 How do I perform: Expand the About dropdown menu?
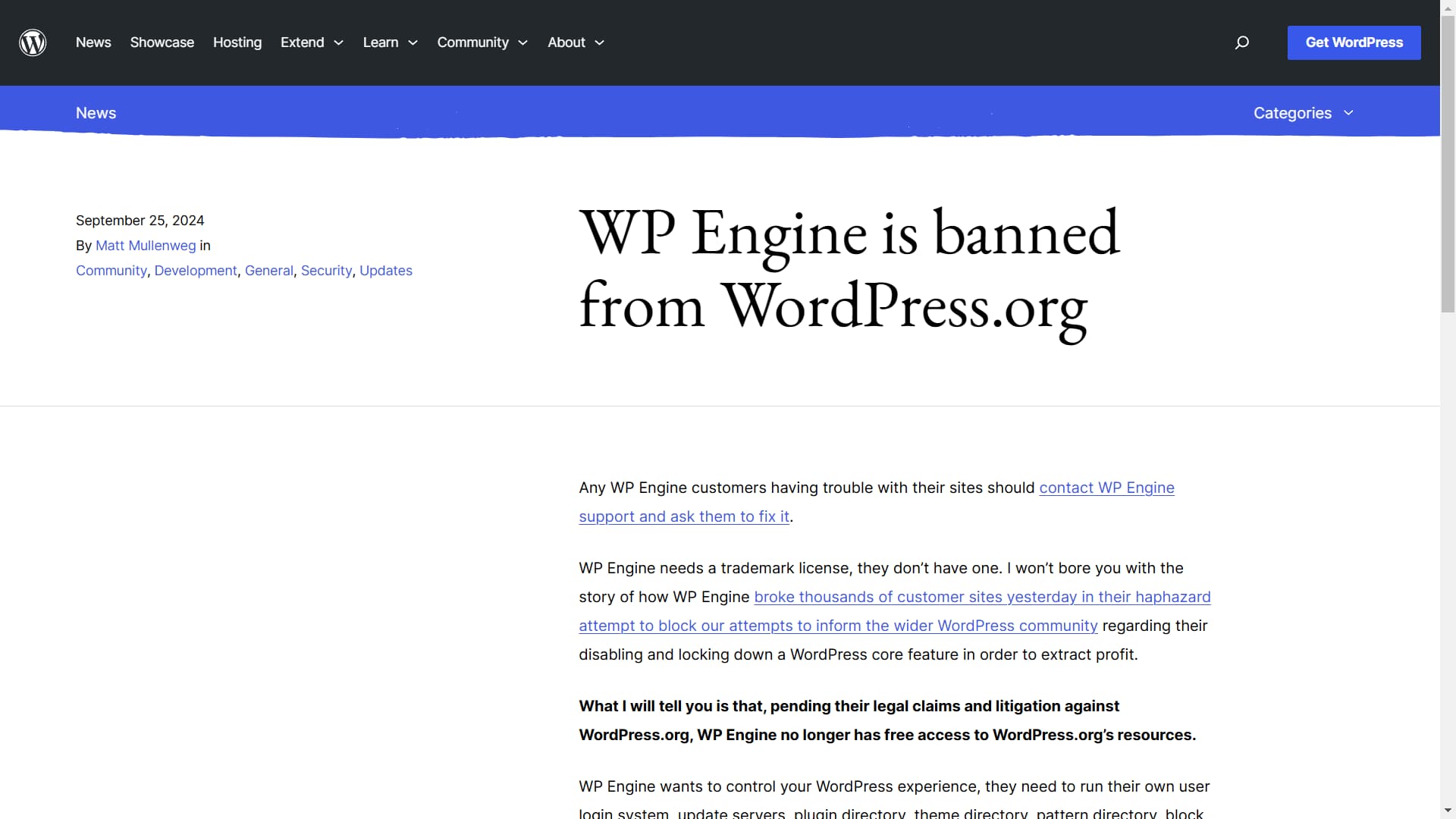coord(576,42)
